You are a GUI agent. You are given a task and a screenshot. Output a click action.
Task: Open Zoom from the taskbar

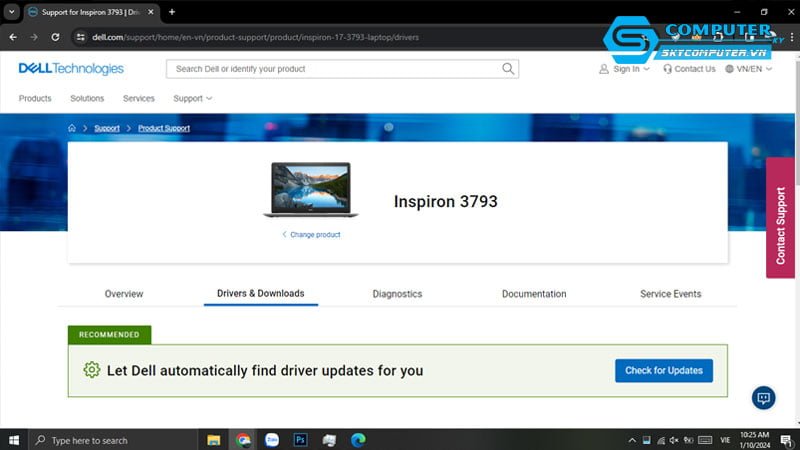click(271, 439)
